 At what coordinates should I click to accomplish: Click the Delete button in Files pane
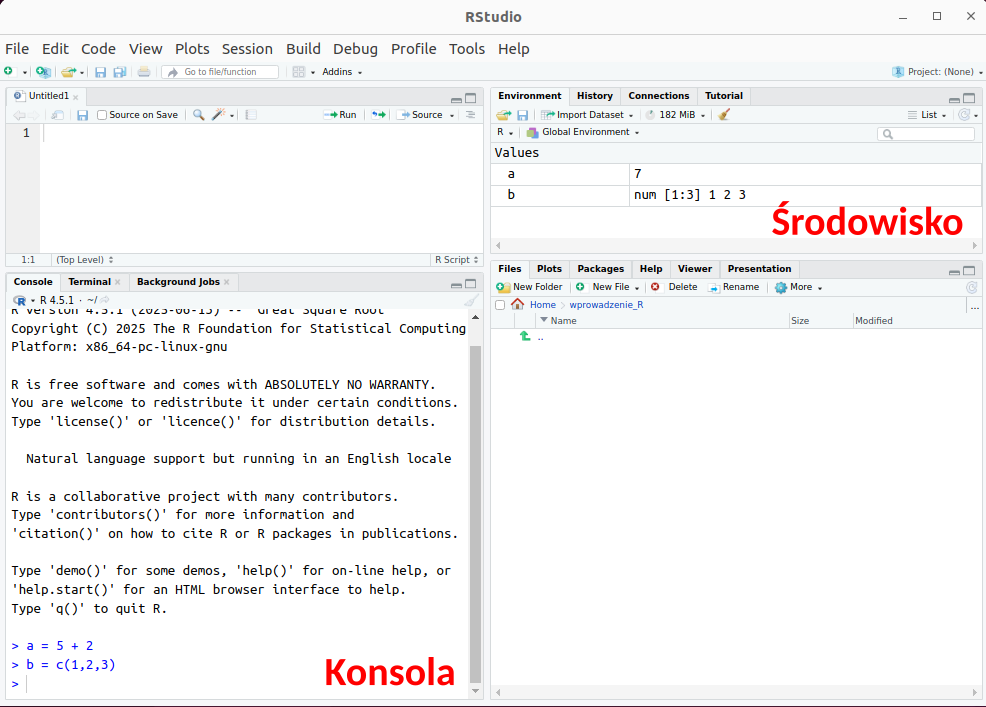tap(674, 287)
